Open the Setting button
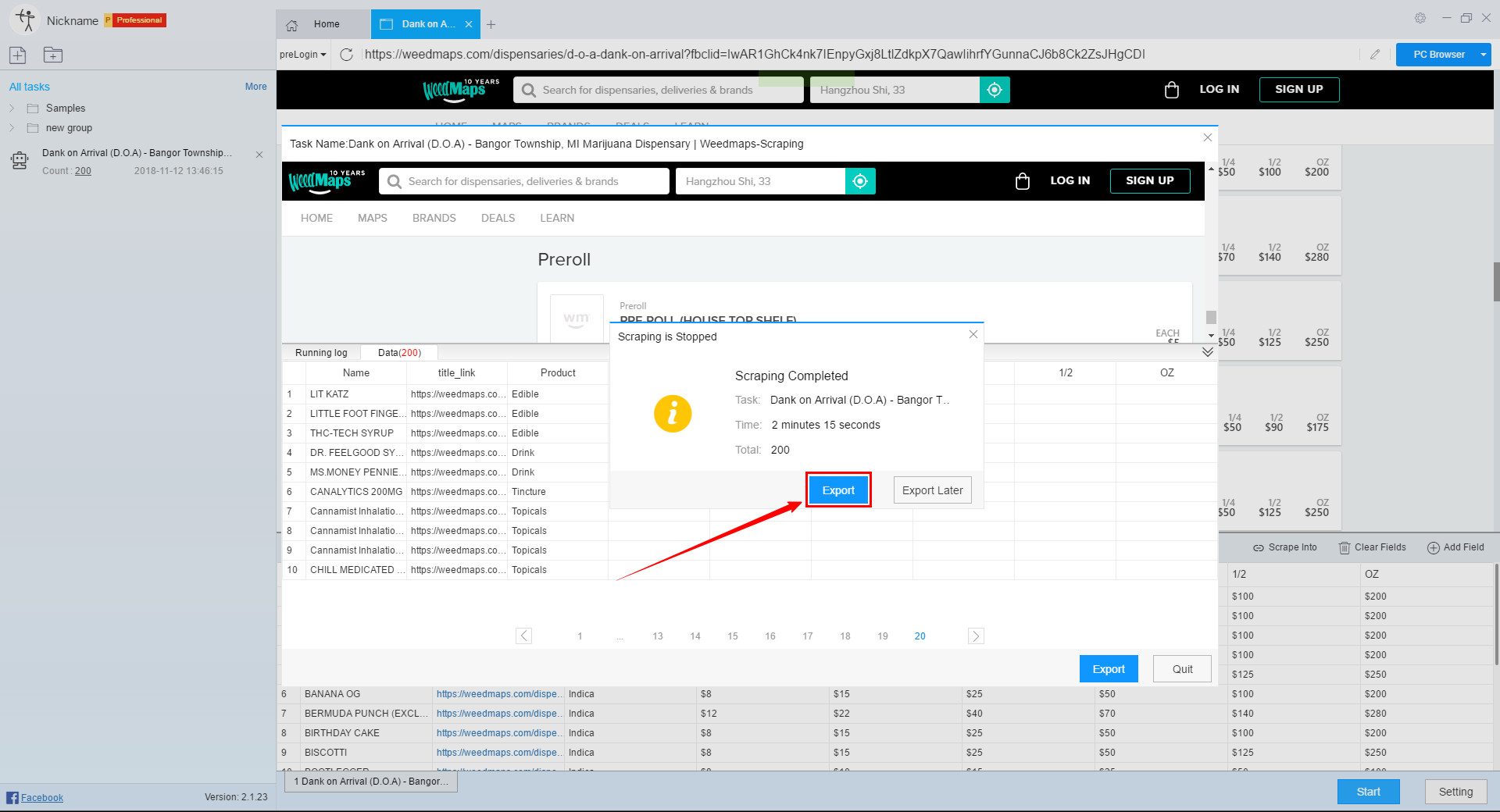The image size is (1500, 812). point(1455,792)
